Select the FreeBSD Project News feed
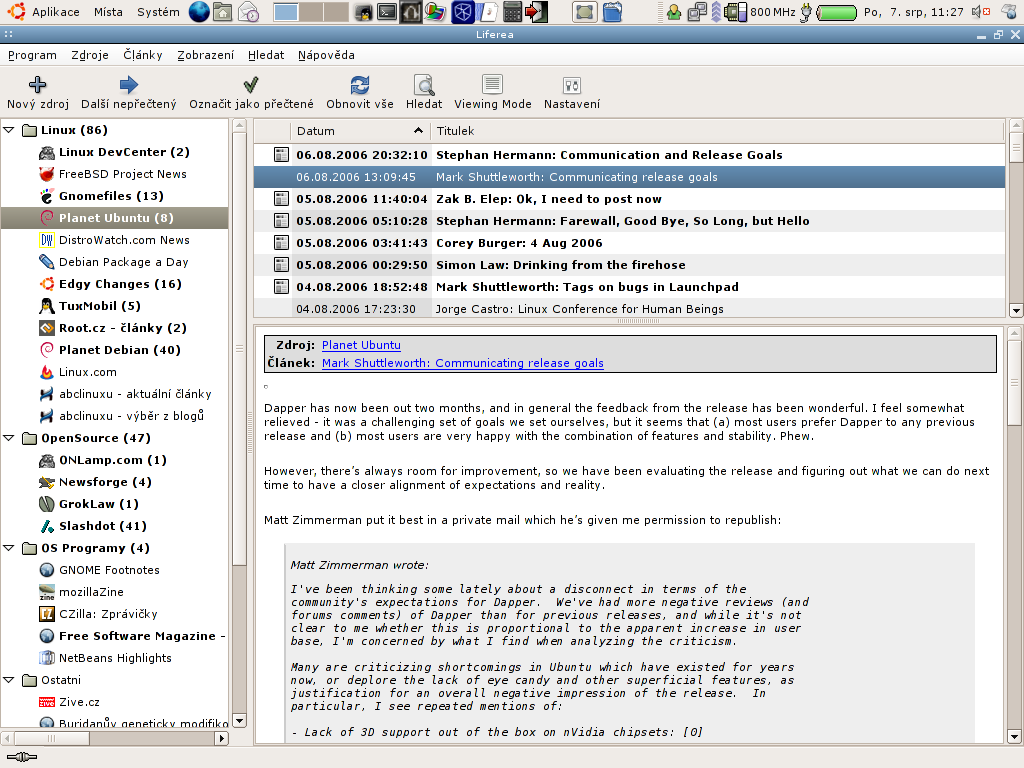1024x768 pixels. (123, 174)
